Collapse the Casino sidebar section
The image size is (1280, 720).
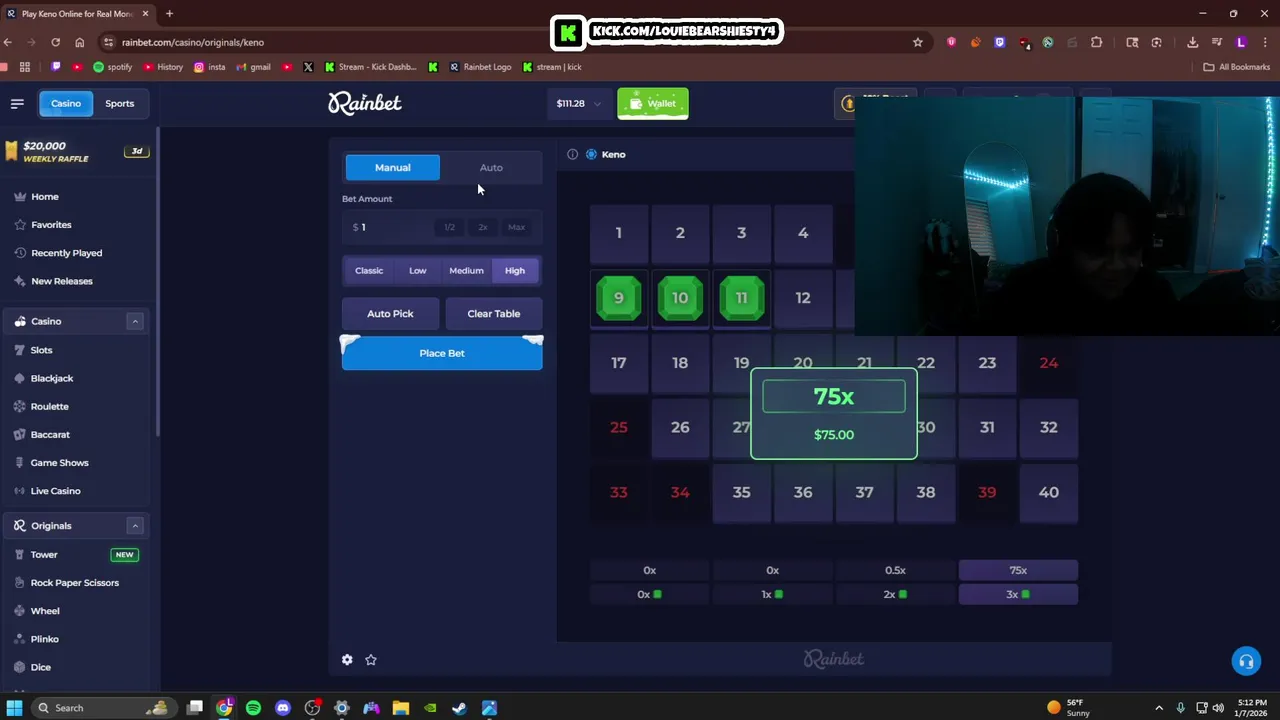[x=135, y=321]
